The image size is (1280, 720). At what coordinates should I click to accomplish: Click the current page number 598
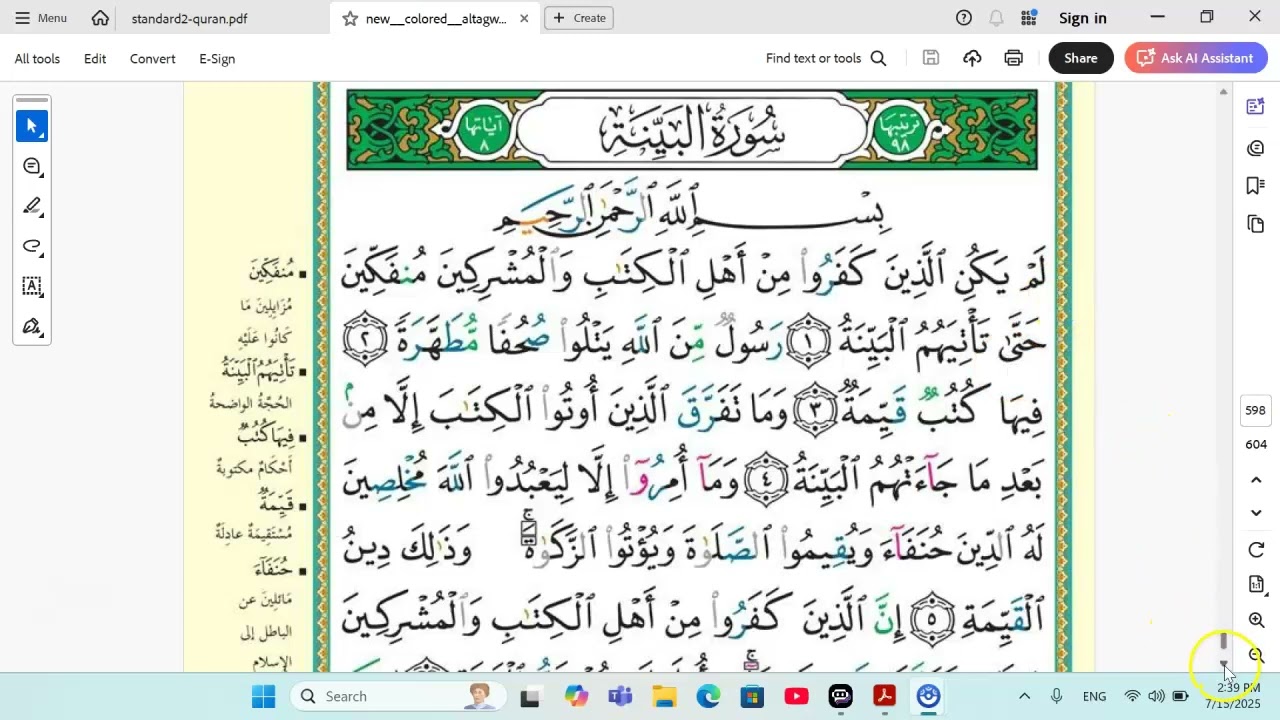tap(1256, 410)
